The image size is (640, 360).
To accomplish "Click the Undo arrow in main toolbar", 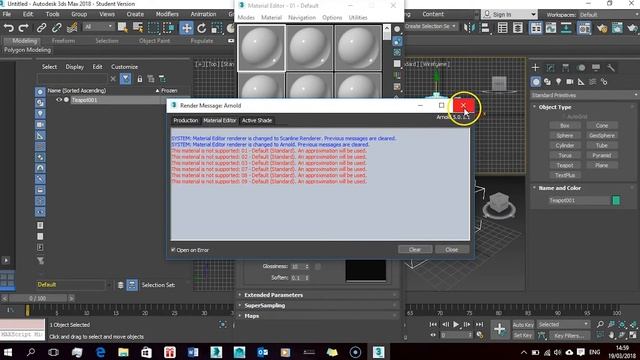I will [9, 28].
